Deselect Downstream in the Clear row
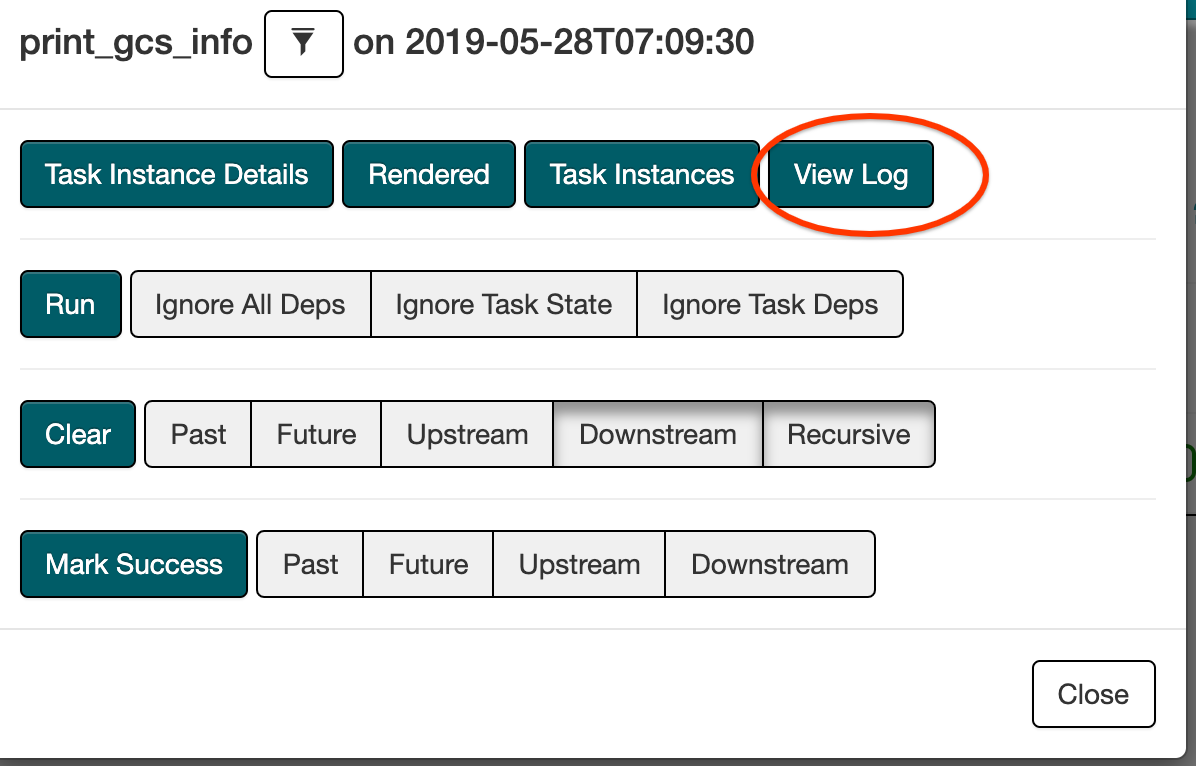The width and height of the screenshot is (1196, 766). [657, 434]
